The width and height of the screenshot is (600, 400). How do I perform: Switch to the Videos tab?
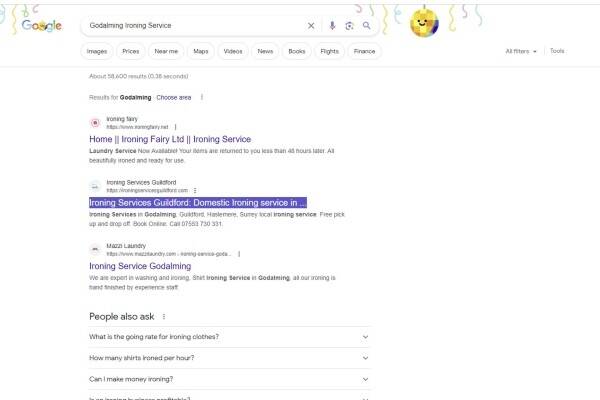click(x=233, y=51)
